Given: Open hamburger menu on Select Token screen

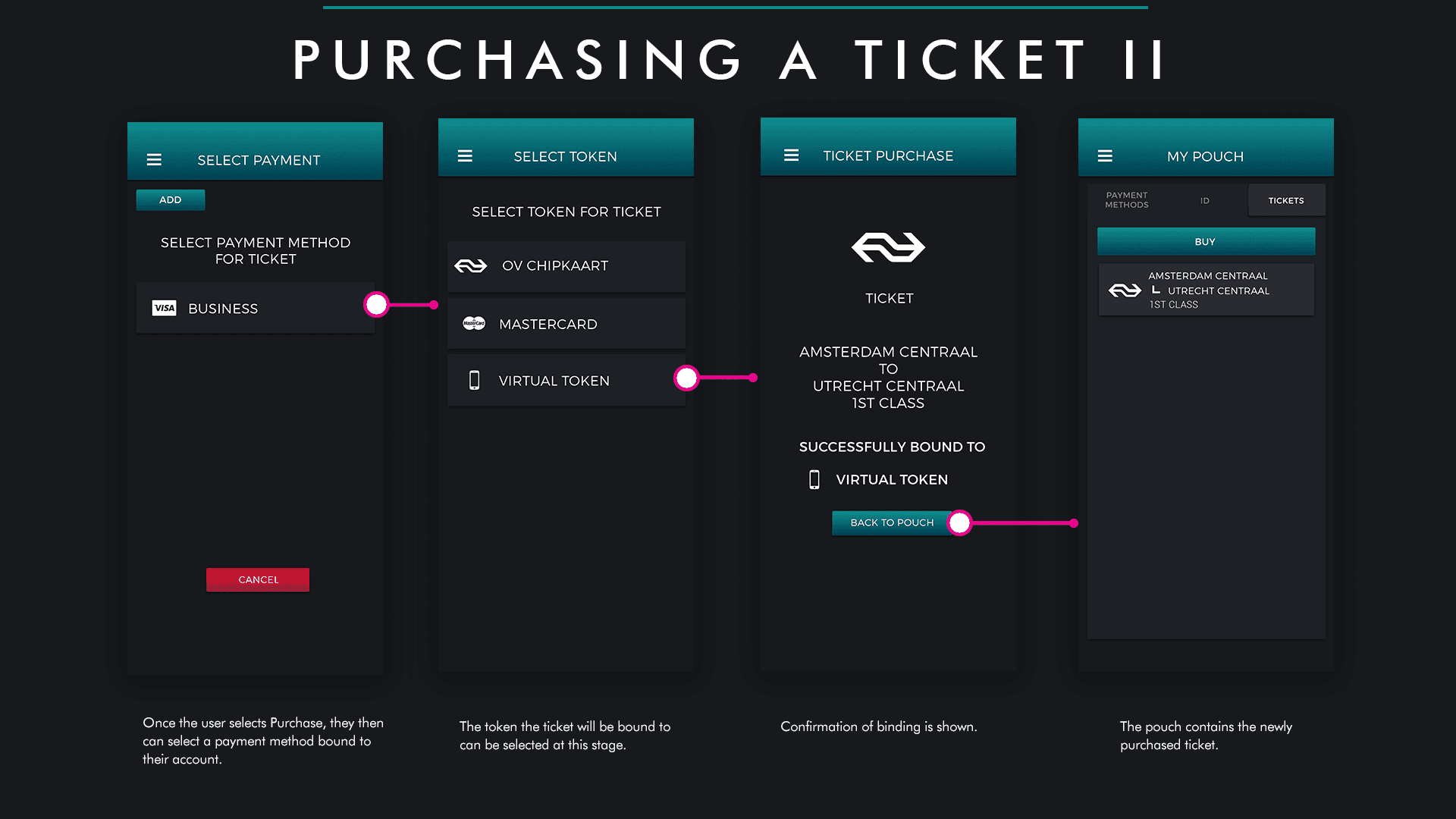Looking at the screenshot, I should (x=465, y=156).
